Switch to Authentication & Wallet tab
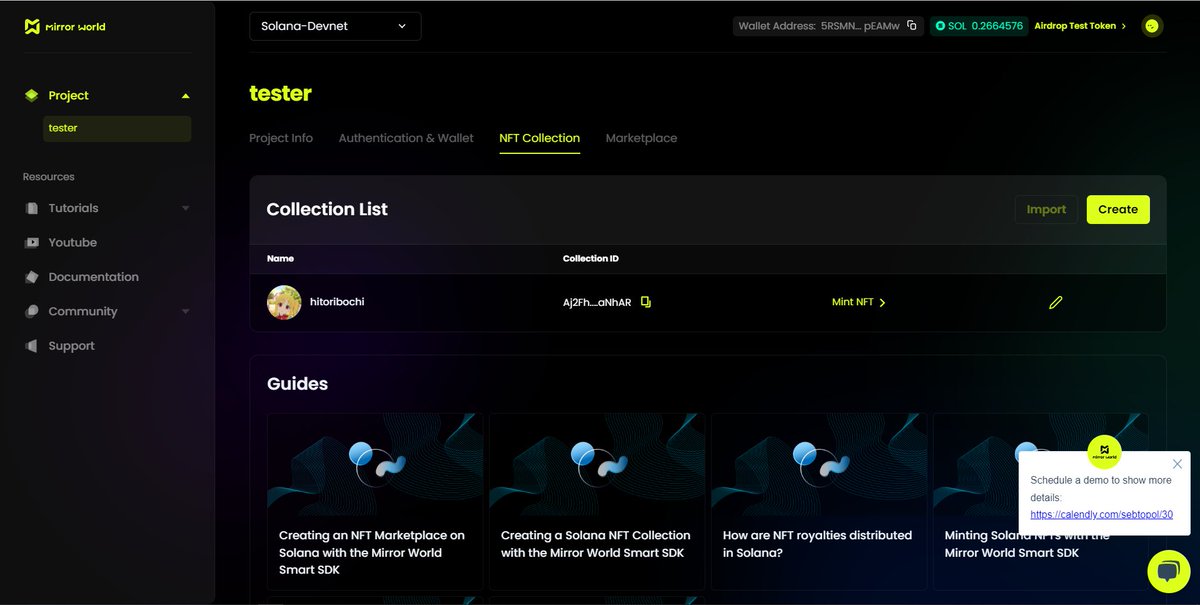The height and width of the screenshot is (605, 1200). (406, 138)
